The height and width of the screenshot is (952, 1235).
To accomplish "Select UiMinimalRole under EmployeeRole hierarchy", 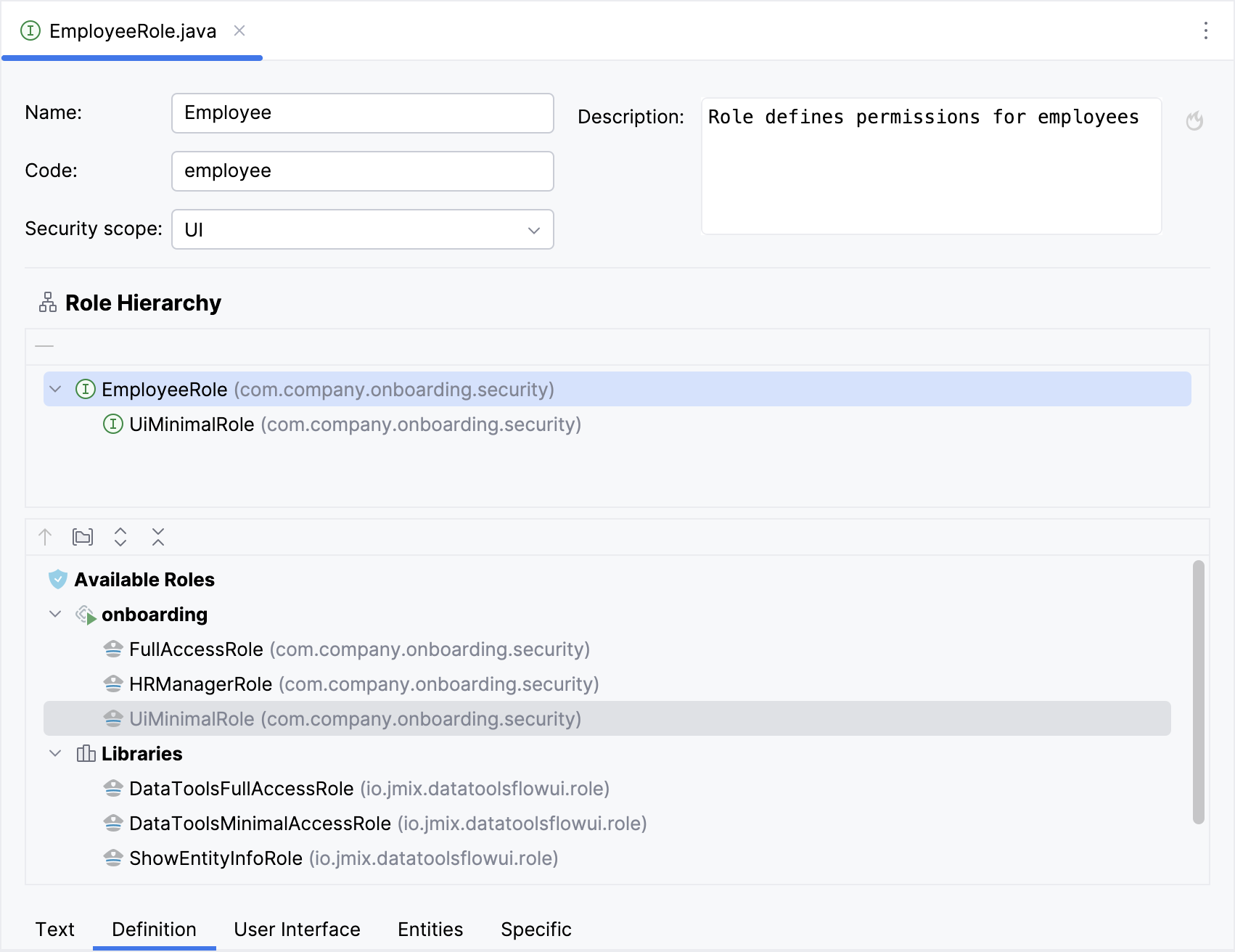I will tap(192, 424).
